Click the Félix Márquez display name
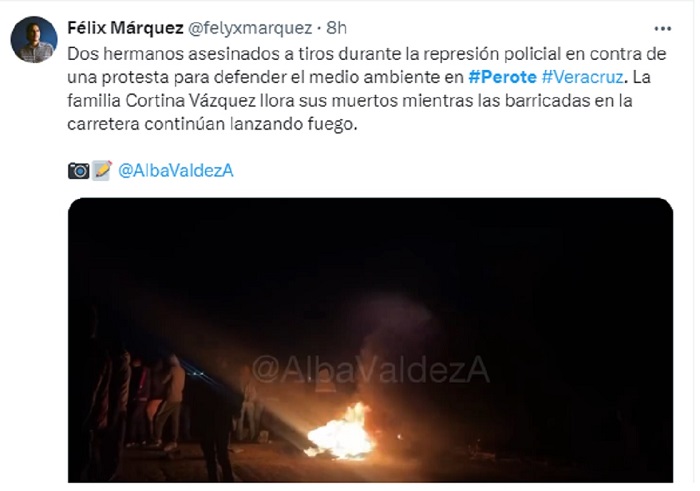Screen dimensions: 700x491 [x=125, y=28]
